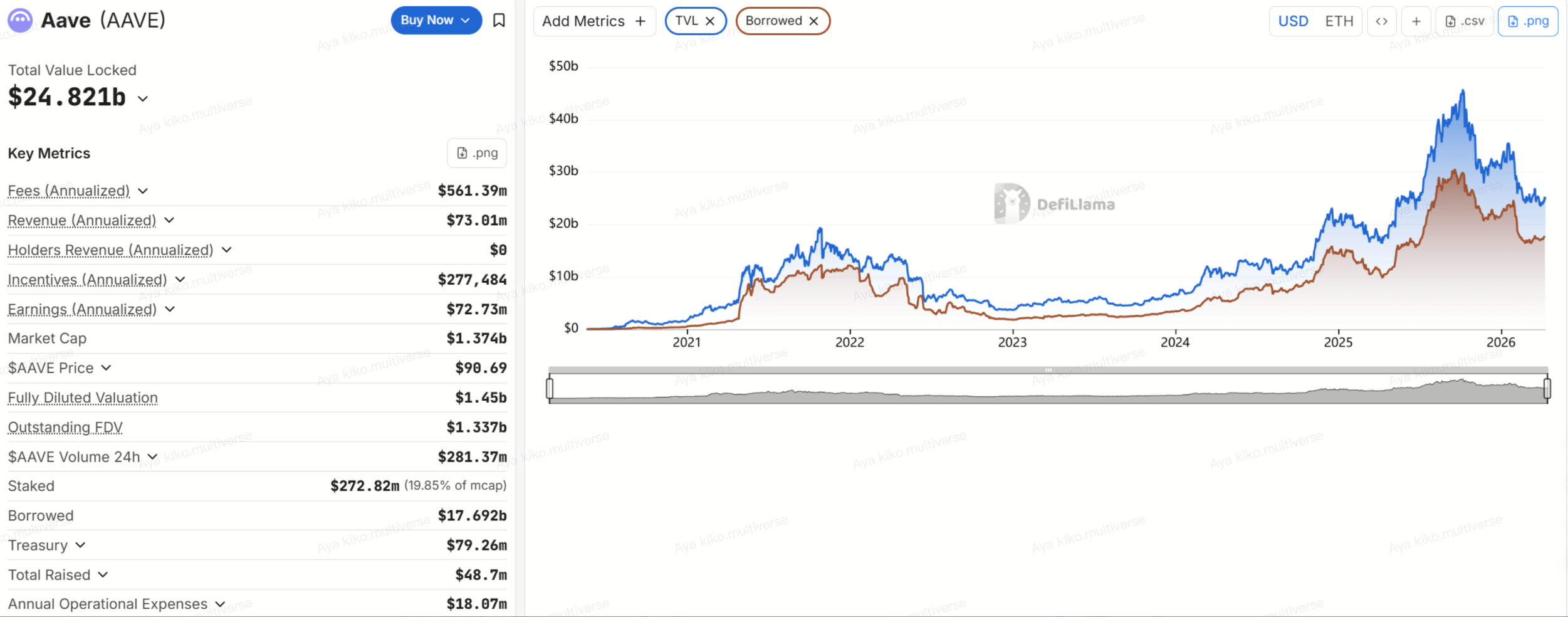Expand Total Raised details

[103, 574]
